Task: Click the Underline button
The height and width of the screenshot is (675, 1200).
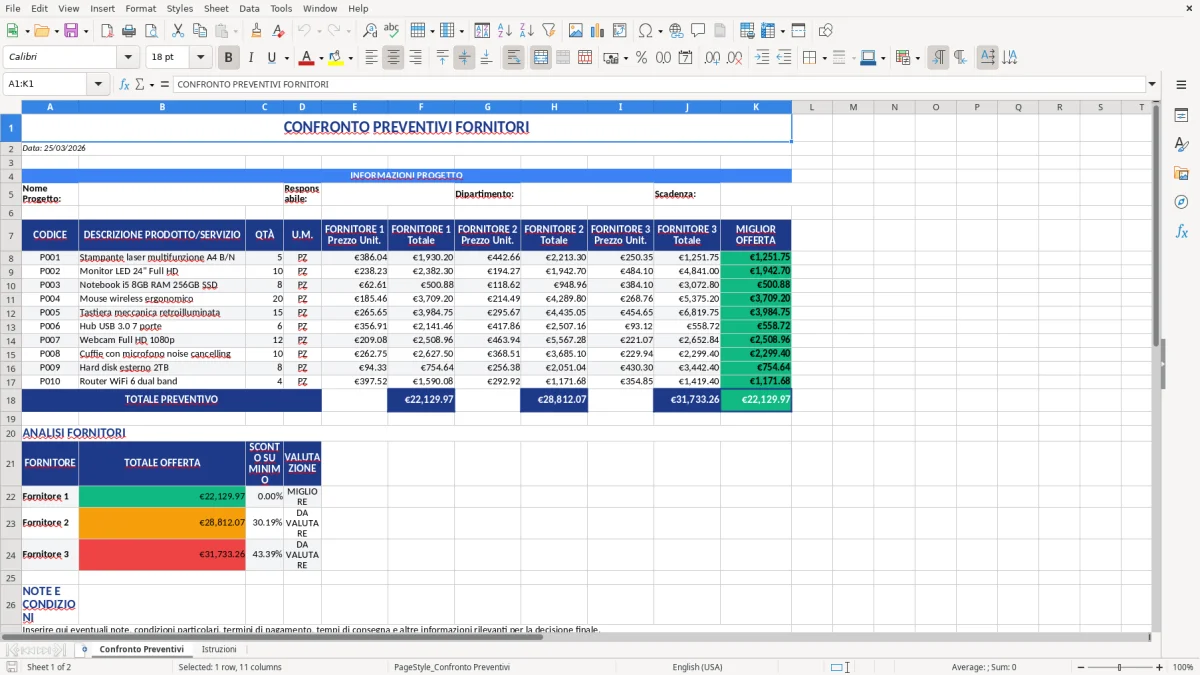Action: (x=270, y=57)
